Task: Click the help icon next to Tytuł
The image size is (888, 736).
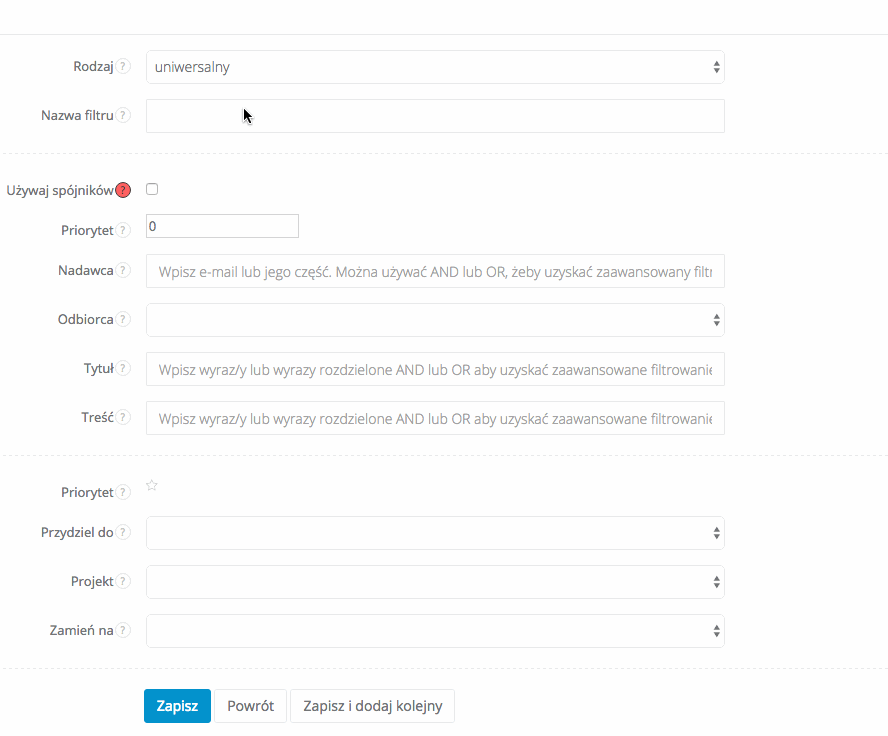Action: (123, 368)
